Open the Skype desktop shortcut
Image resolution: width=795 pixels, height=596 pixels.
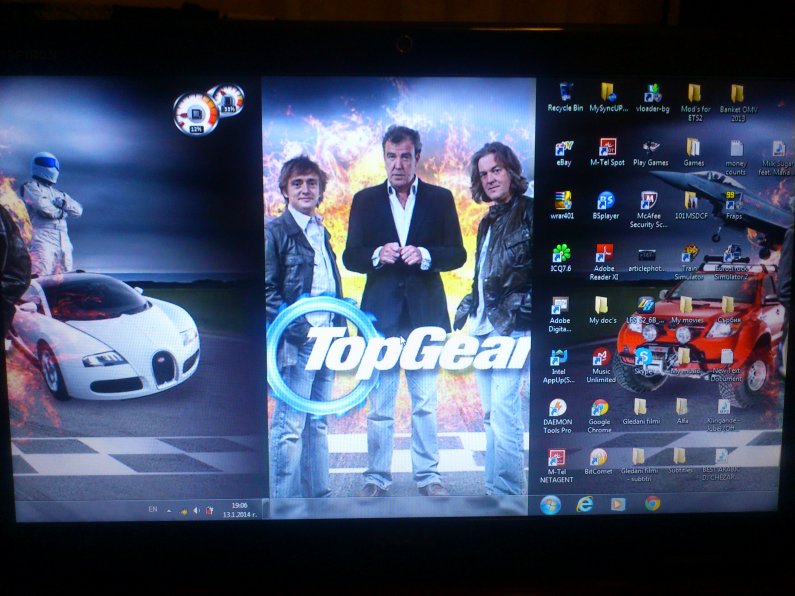click(643, 357)
